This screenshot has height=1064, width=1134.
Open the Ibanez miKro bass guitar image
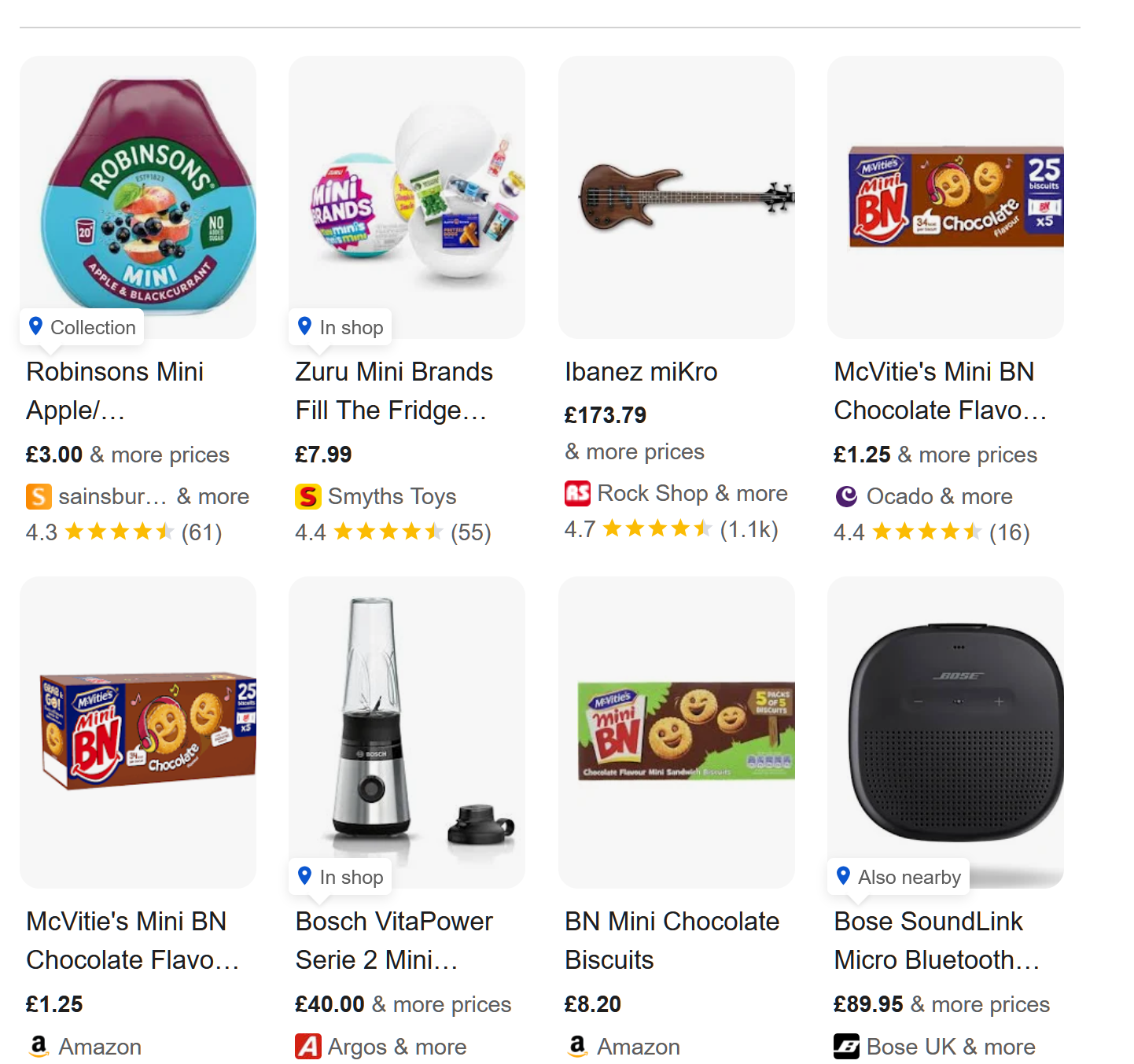pos(676,197)
